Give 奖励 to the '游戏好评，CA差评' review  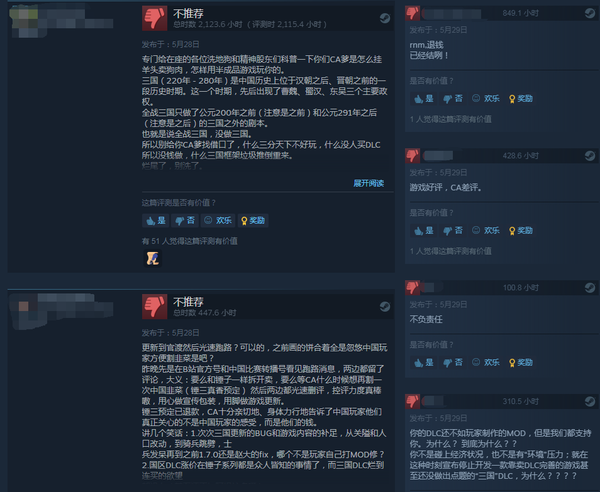tap(520, 231)
